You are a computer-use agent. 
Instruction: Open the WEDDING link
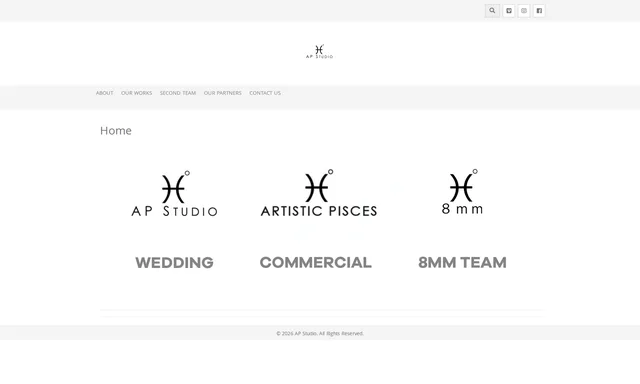[174, 263]
